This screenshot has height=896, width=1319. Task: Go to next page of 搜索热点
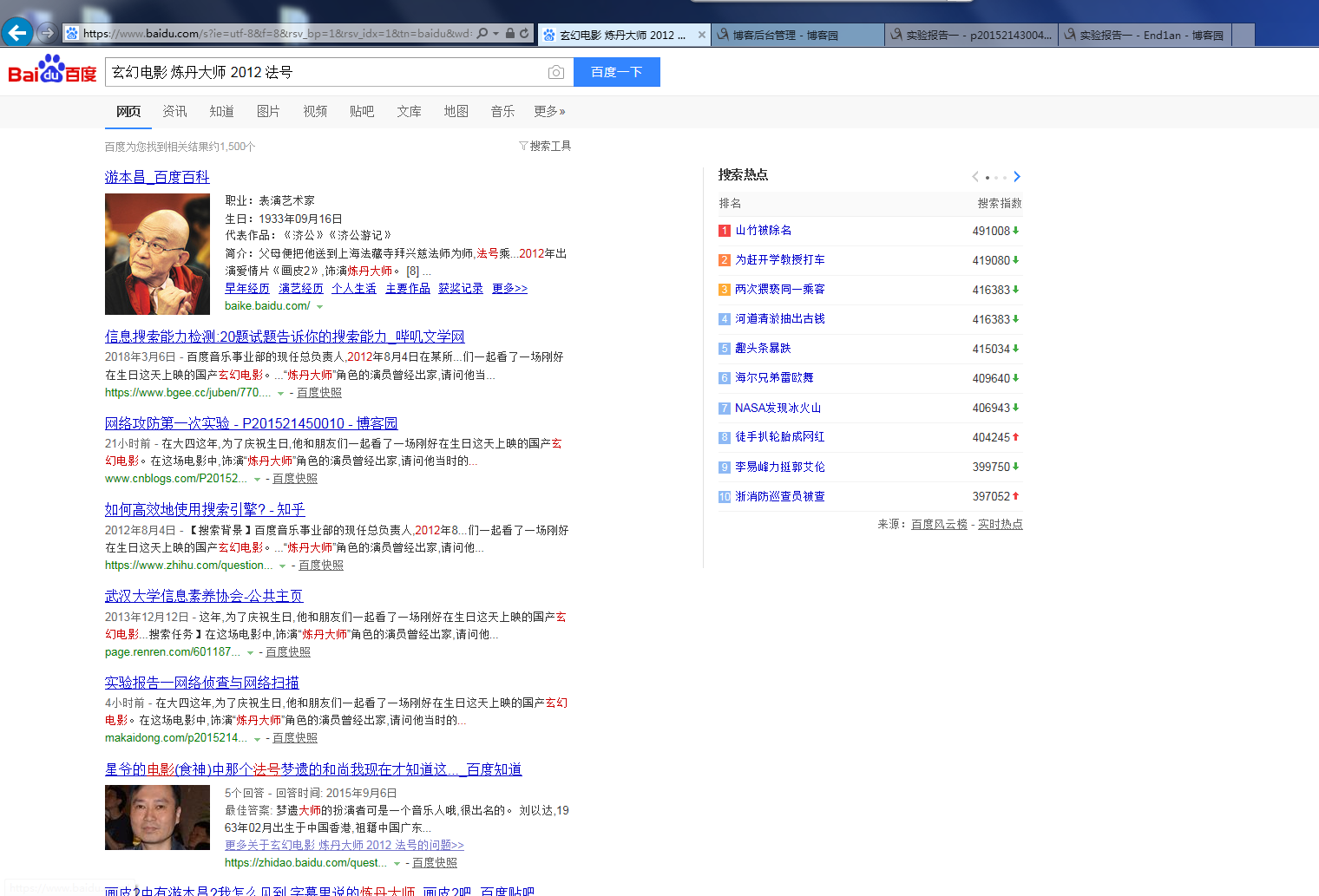tap(1017, 177)
